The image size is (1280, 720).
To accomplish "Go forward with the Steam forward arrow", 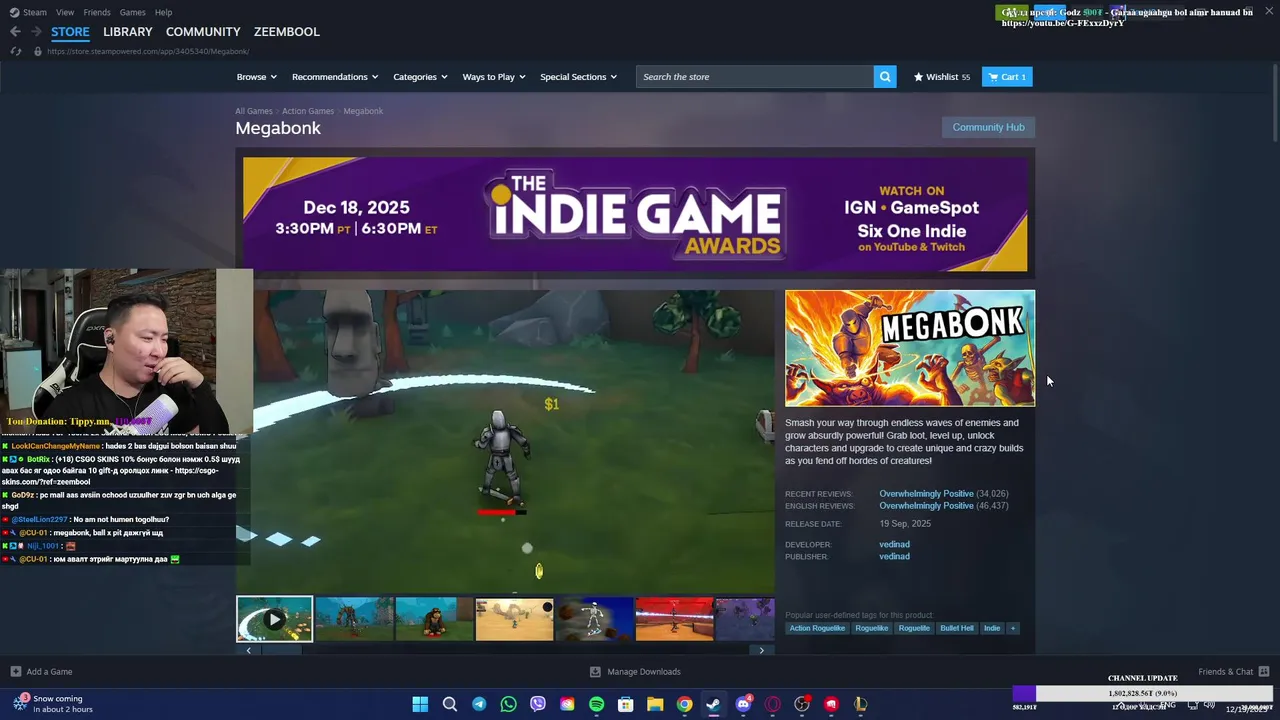I will click(x=36, y=32).
